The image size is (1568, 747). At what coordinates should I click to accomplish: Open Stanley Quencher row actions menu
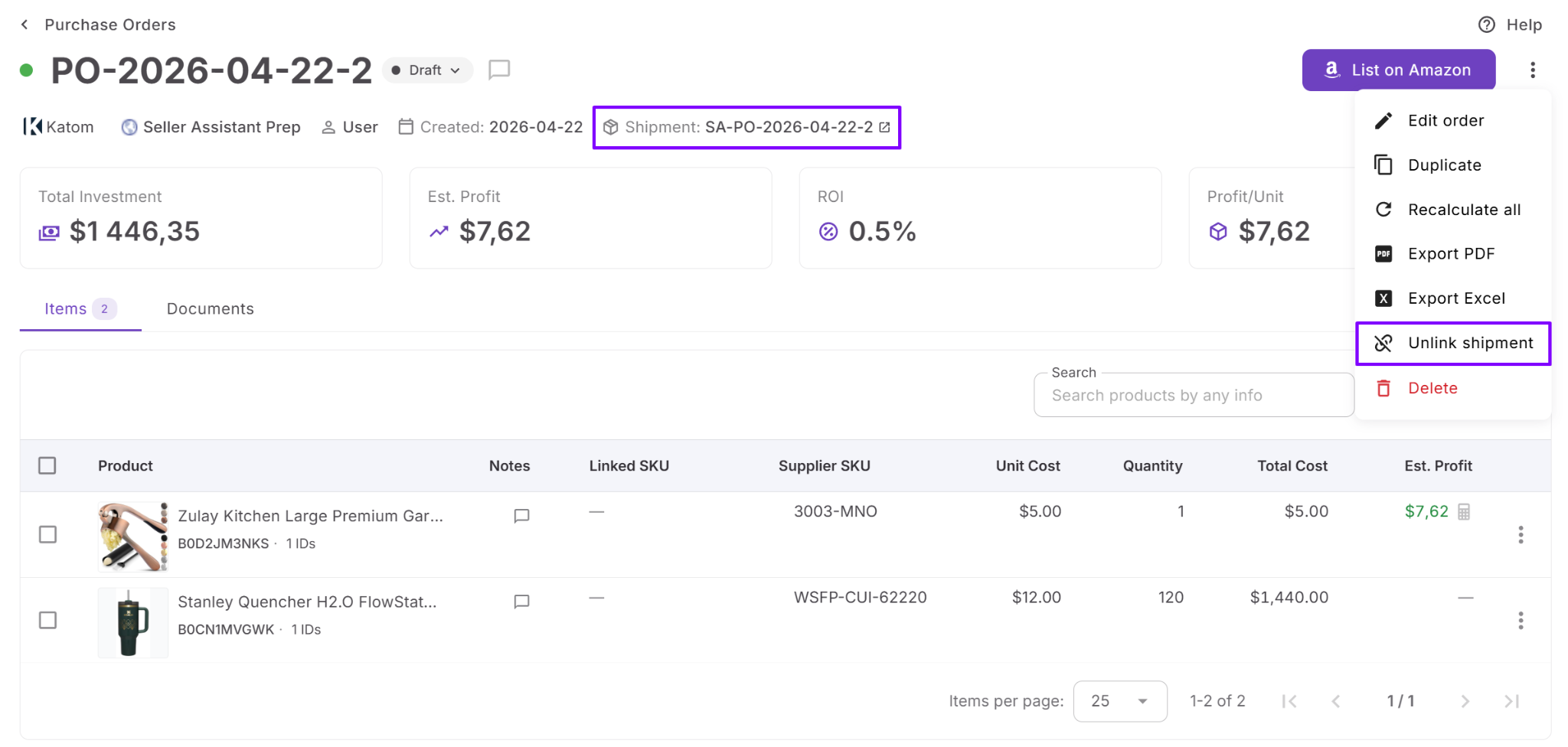(1521, 620)
